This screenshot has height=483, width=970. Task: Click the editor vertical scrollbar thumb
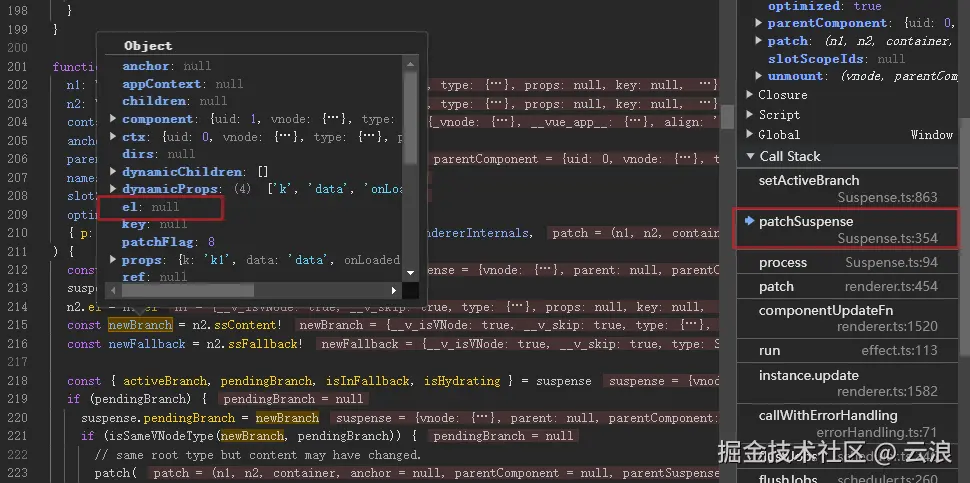point(728,117)
